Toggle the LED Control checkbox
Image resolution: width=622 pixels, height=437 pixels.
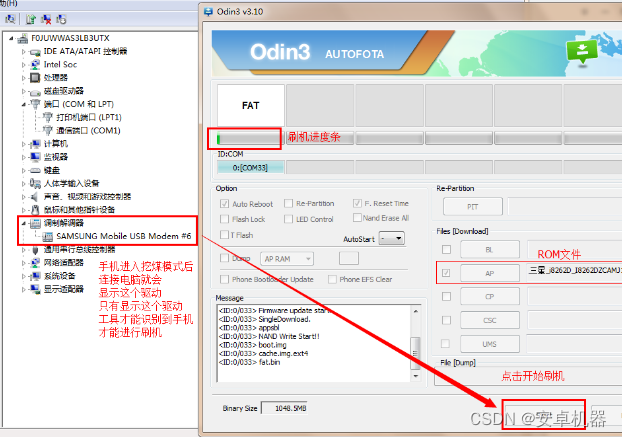pos(288,219)
